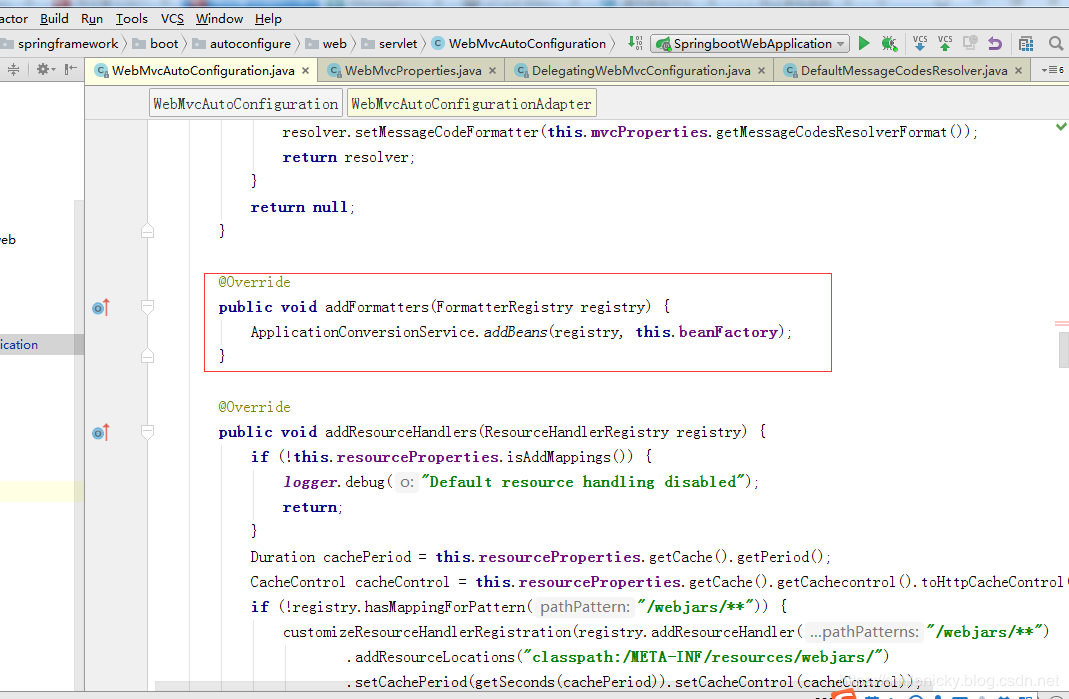Viewport: 1069px width, 699px height.
Task: Start debugging with the bug icon
Action: click(x=889, y=44)
